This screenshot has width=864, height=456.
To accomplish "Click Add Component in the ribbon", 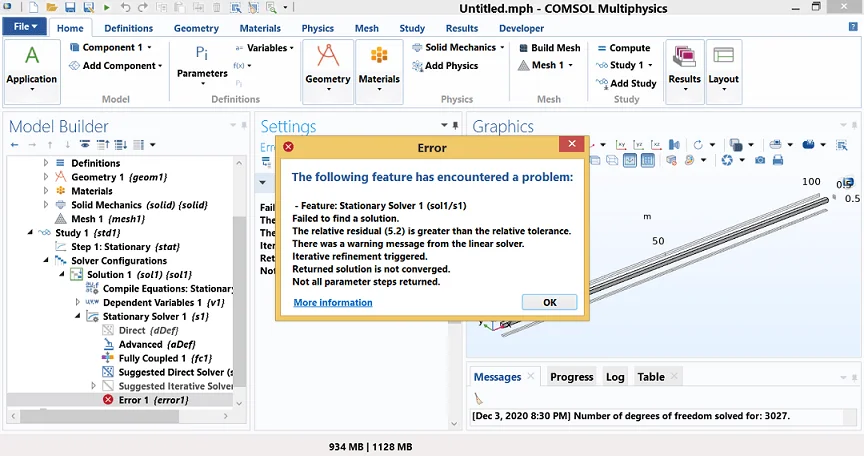I will [x=115, y=66].
